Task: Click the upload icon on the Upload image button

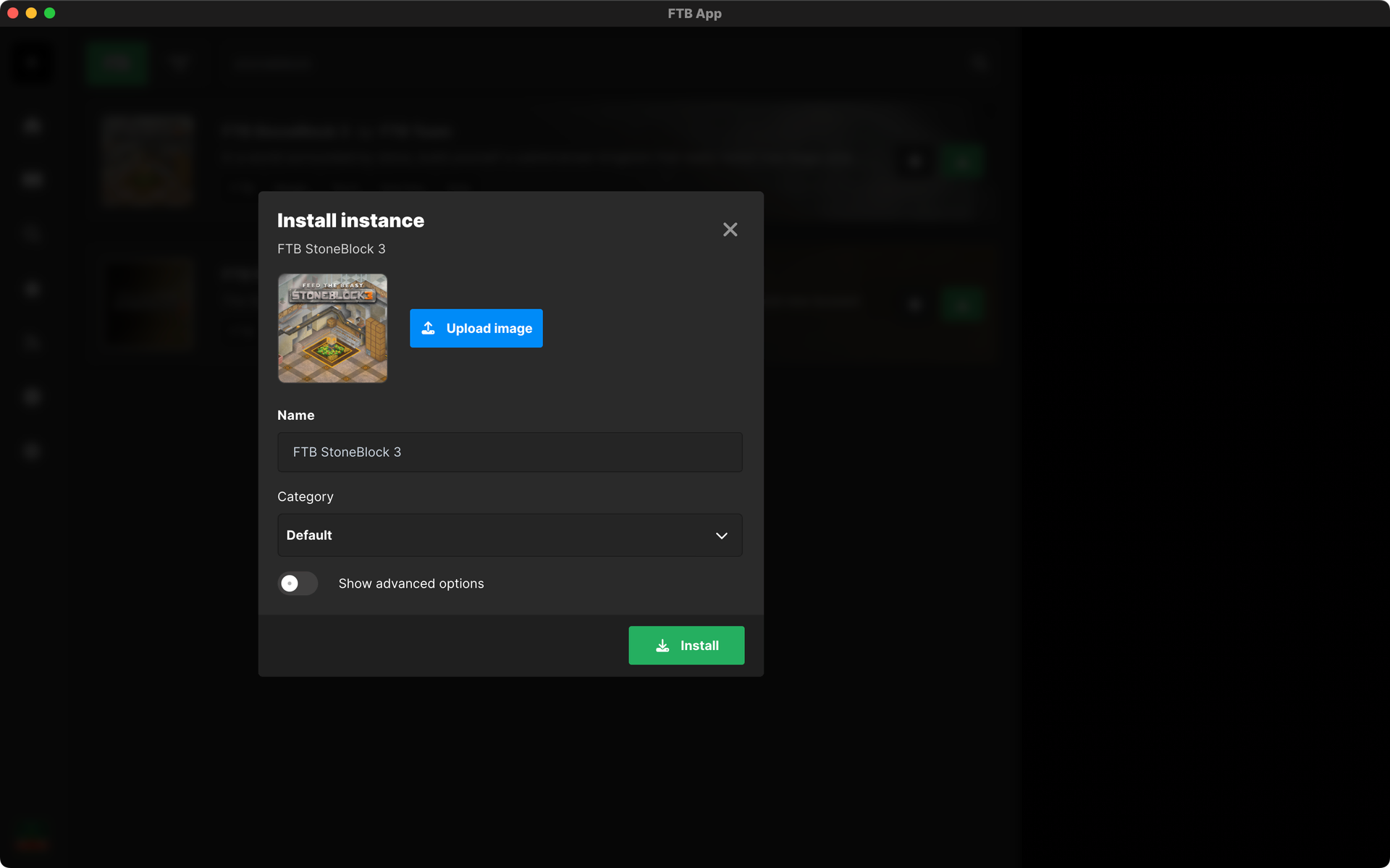Action: 428,328
